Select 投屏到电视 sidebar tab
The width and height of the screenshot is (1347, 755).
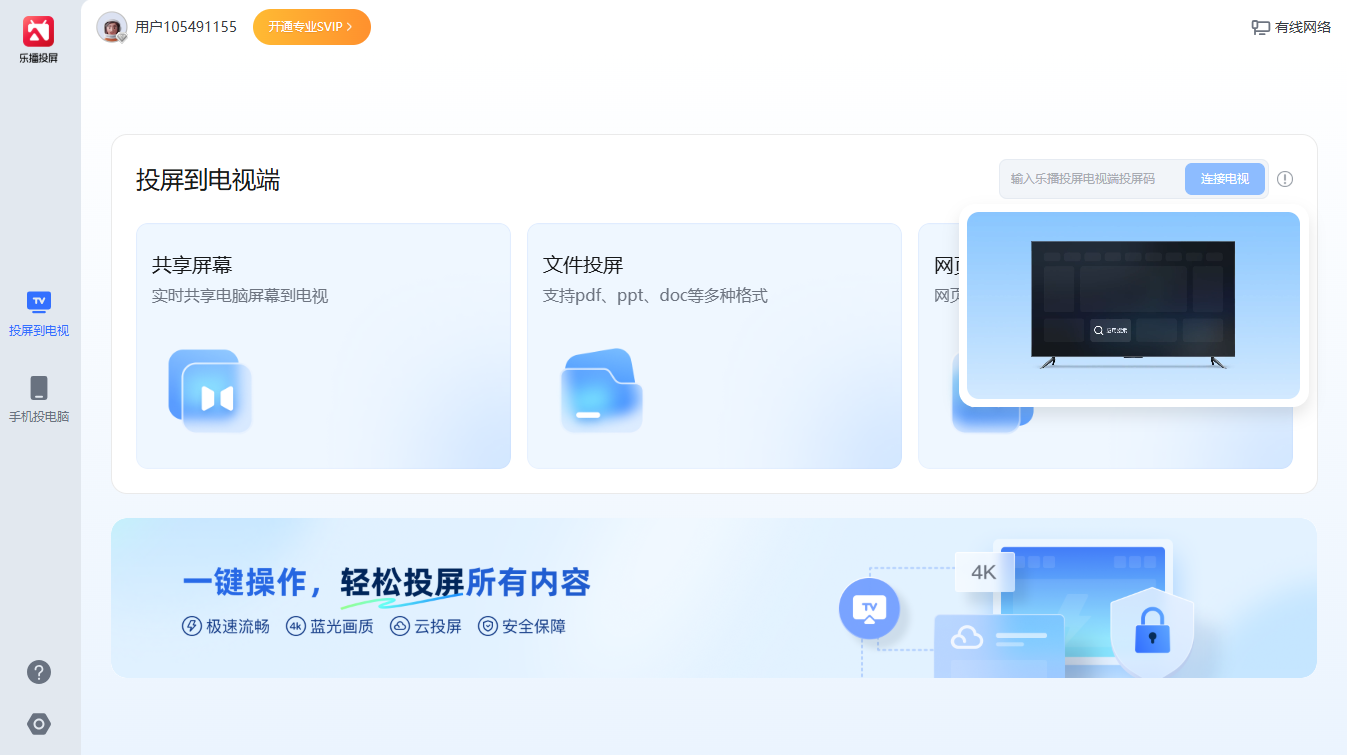coord(39,314)
